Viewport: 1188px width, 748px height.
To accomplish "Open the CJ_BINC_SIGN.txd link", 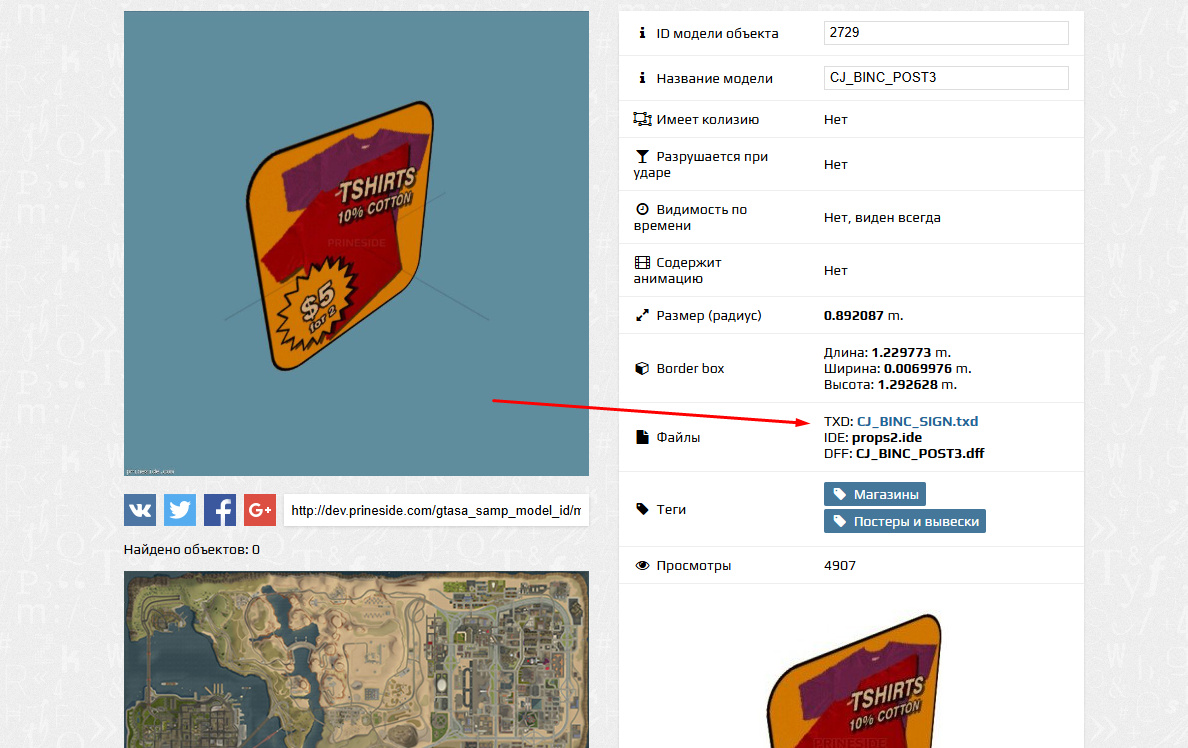I will [x=917, y=422].
